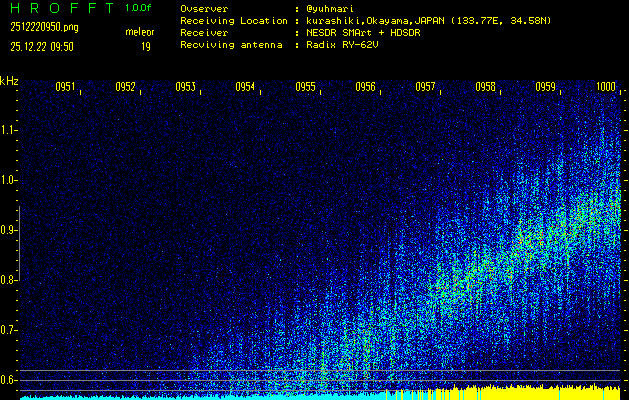Image resolution: width=629 pixels, height=400 pixels.
Task: Click the 0.9 kHz frequency label
Action: (10, 230)
